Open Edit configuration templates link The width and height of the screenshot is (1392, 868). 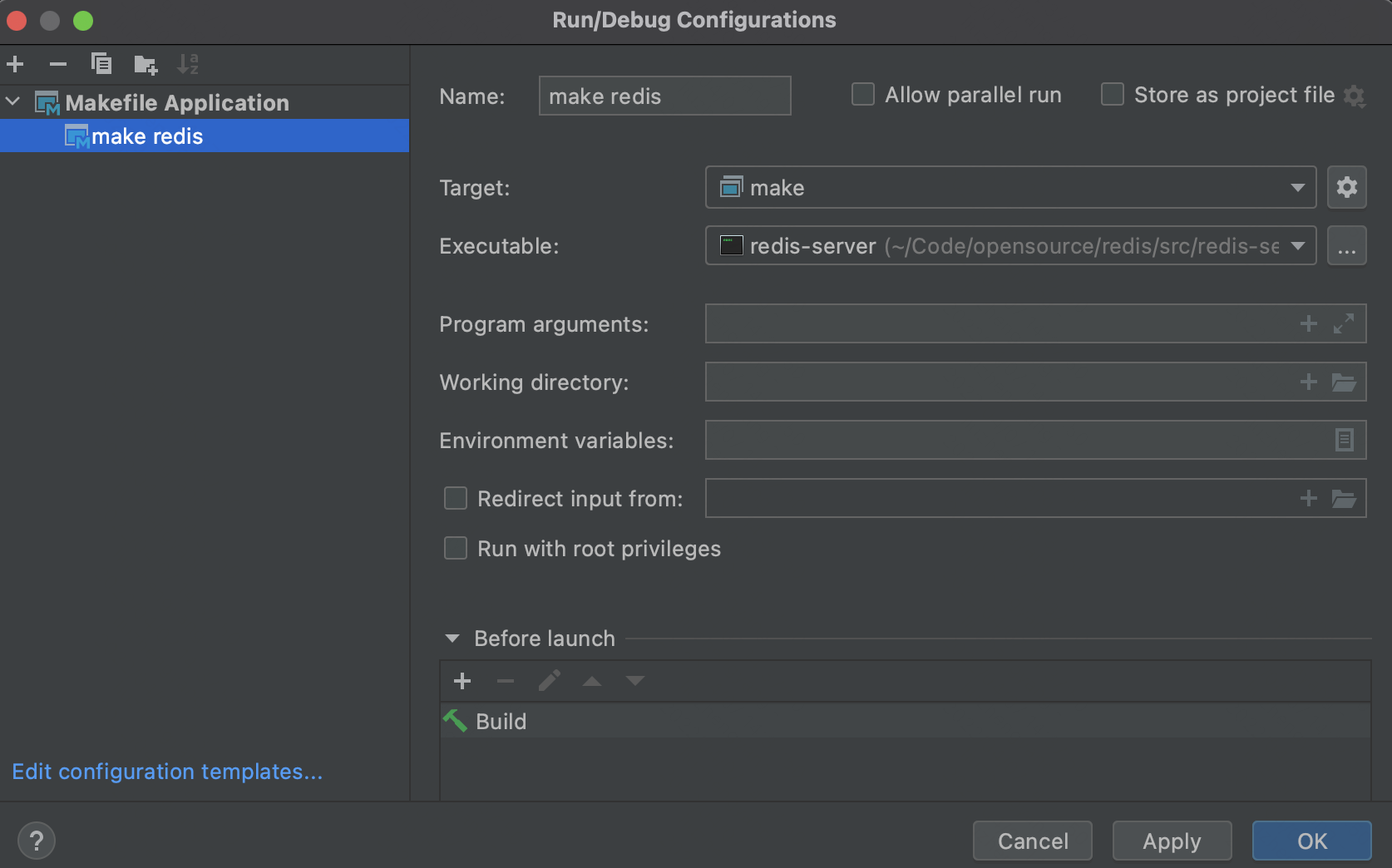pyautogui.click(x=167, y=772)
